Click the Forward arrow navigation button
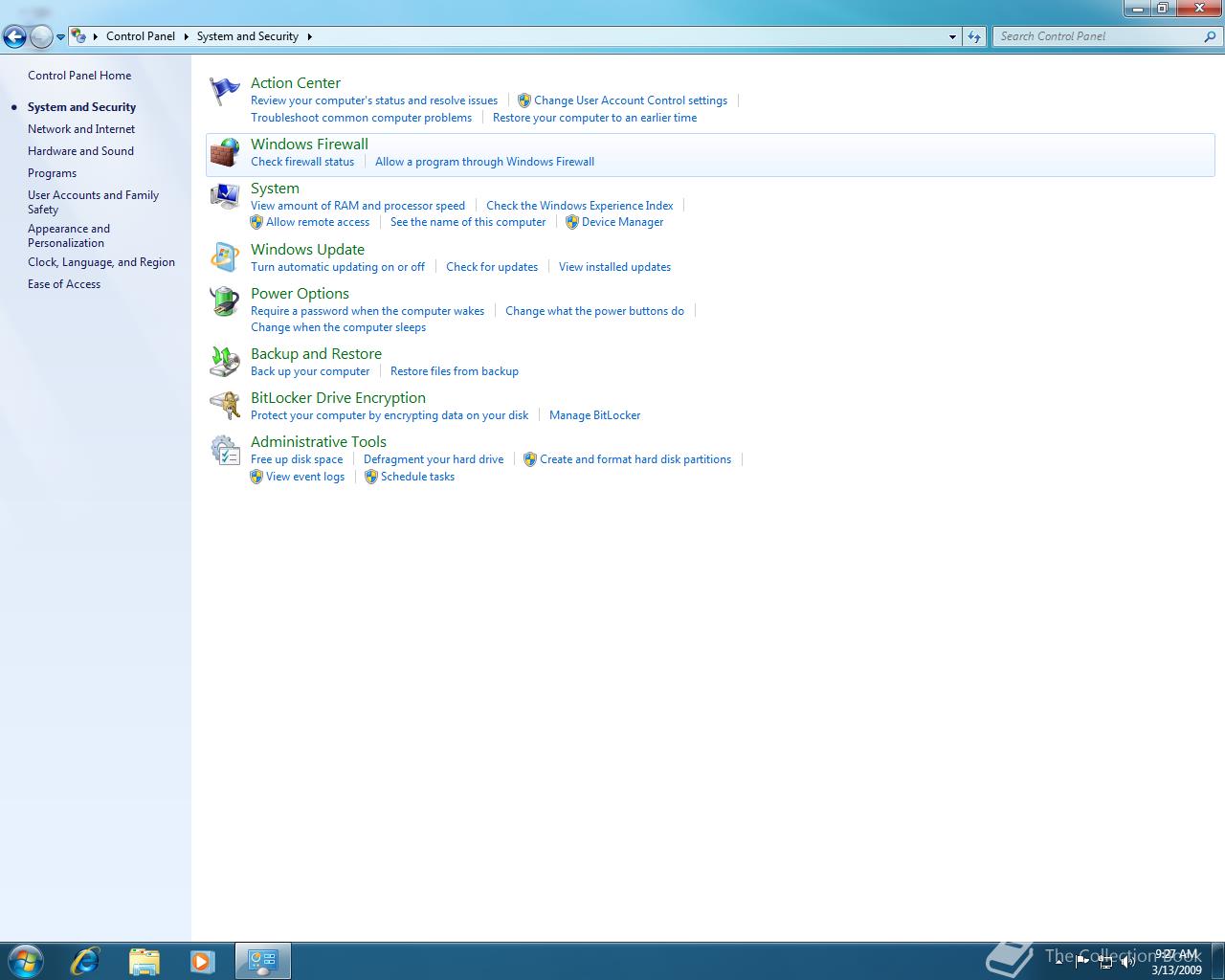Screen dimensions: 1225x980 click(x=41, y=36)
